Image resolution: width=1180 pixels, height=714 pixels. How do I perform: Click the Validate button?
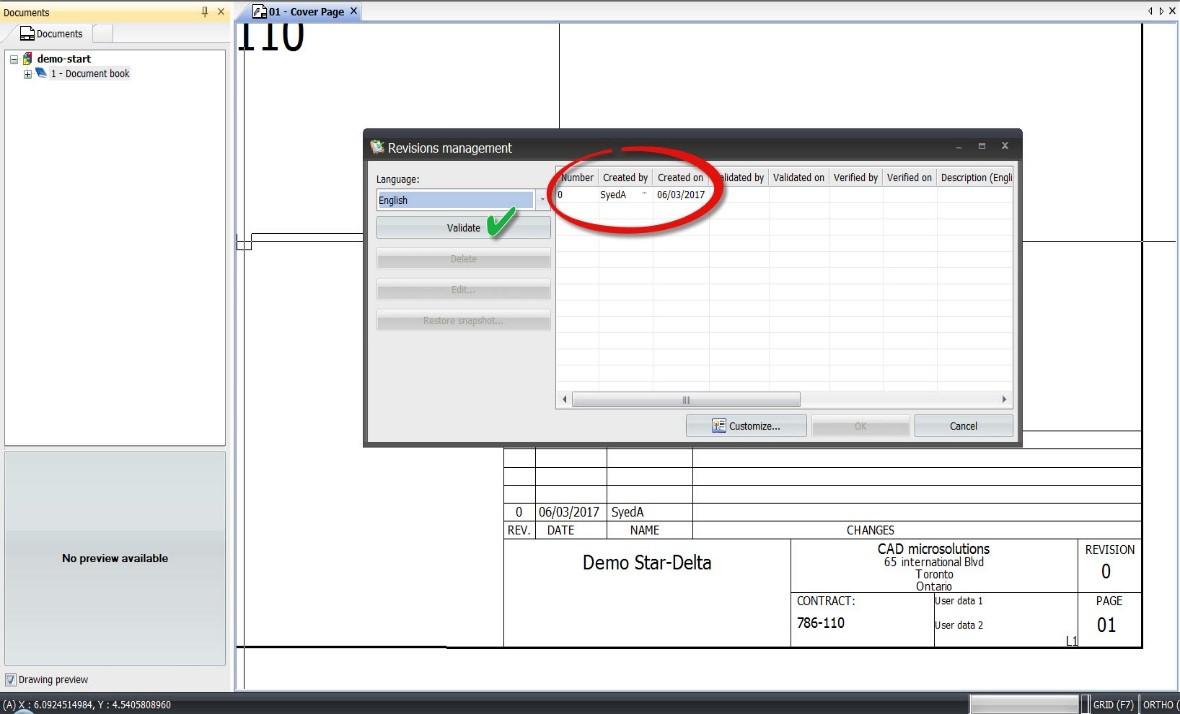(x=464, y=227)
